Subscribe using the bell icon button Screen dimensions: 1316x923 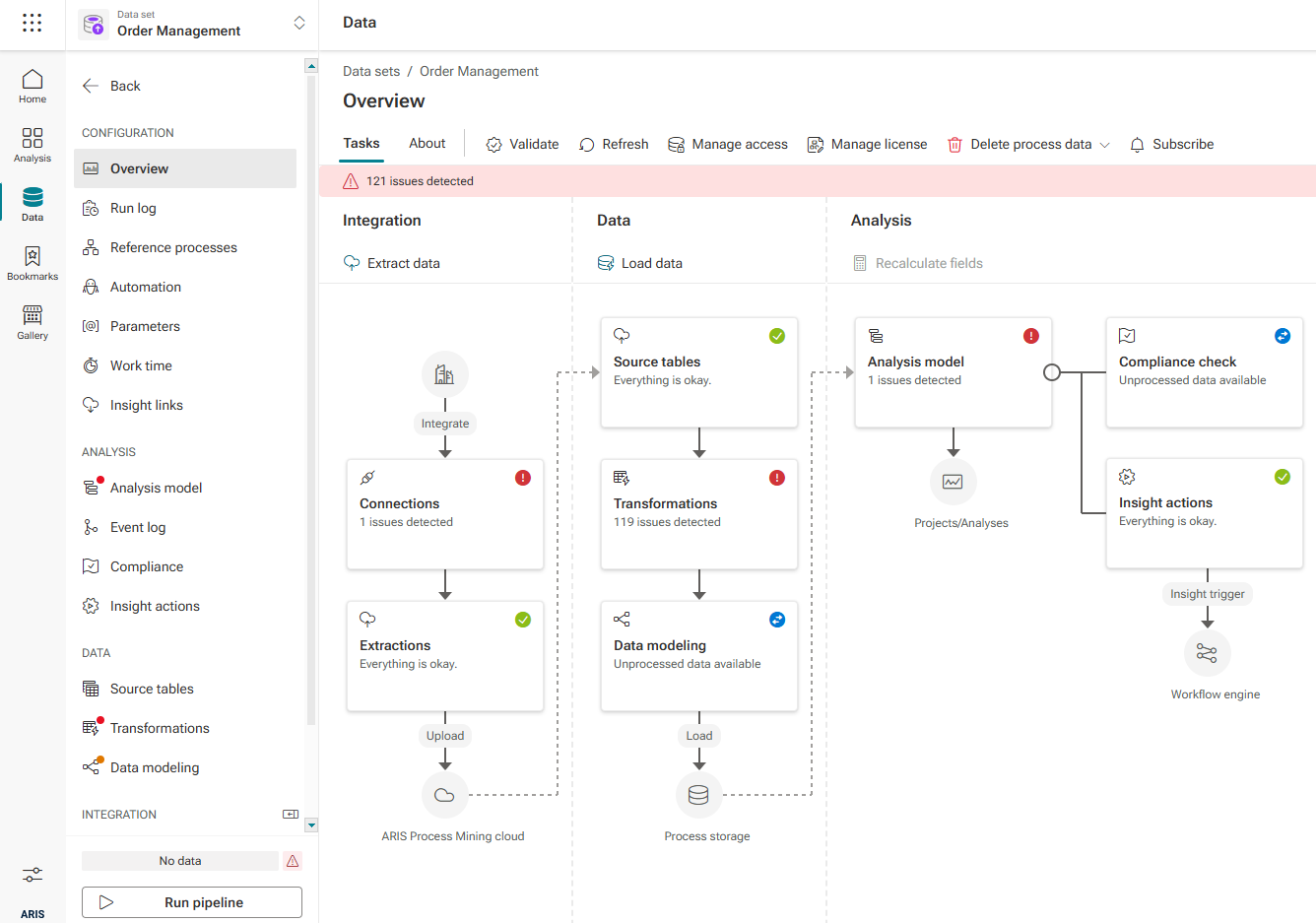[x=1171, y=144]
